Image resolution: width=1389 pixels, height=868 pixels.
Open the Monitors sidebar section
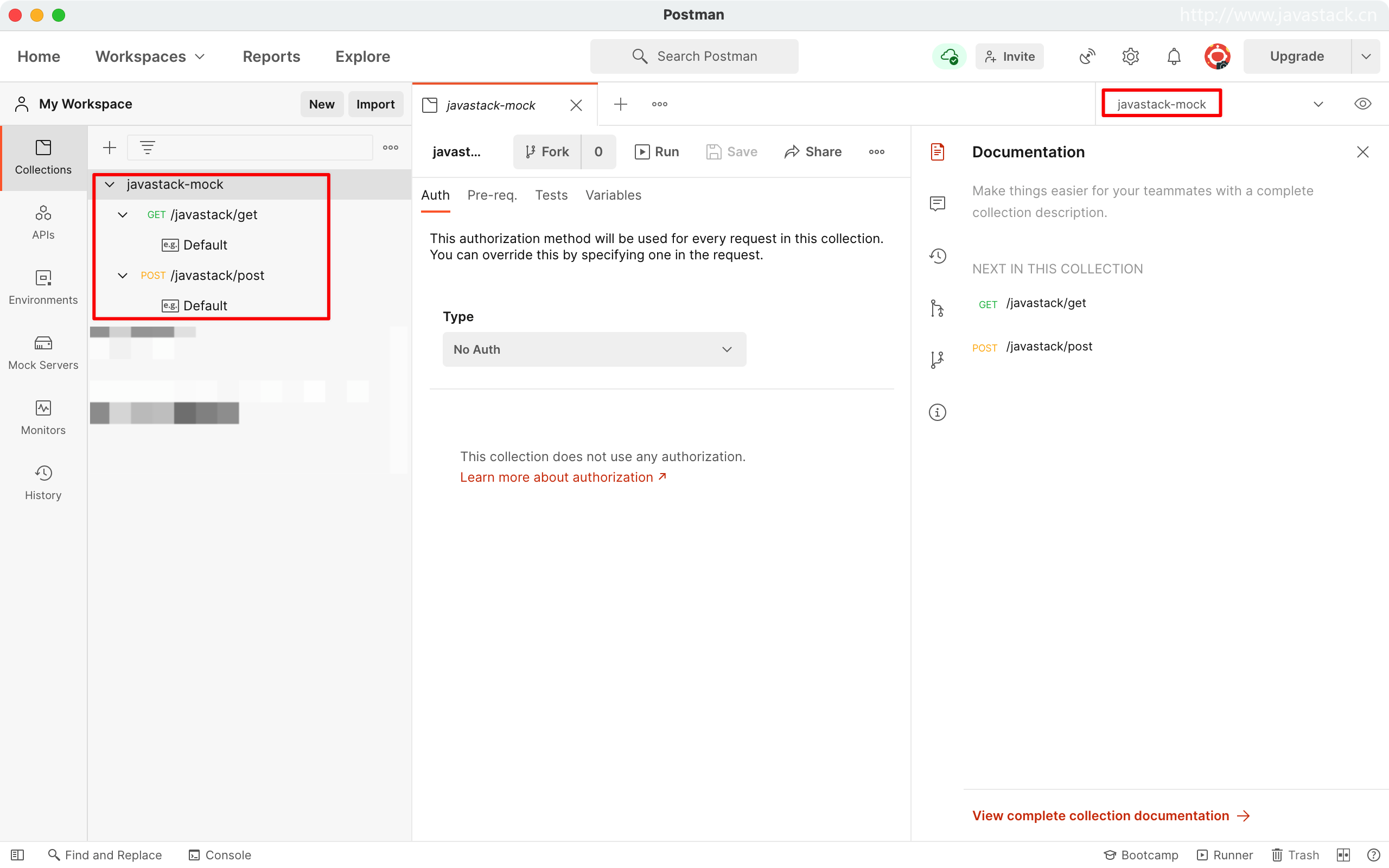tap(43, 417)
